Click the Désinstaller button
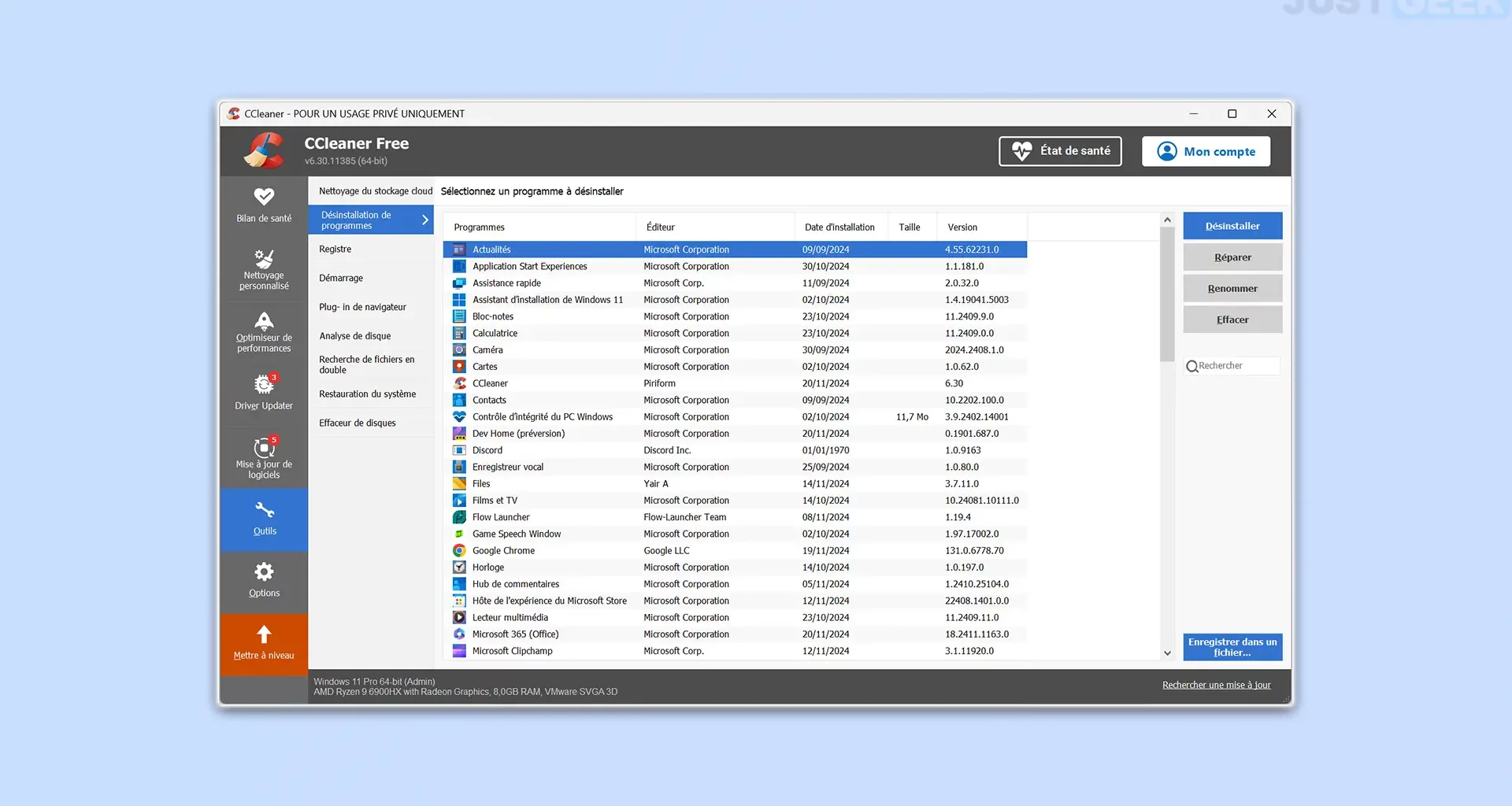The image size is (1512, 806). [x=1232, y=226]
